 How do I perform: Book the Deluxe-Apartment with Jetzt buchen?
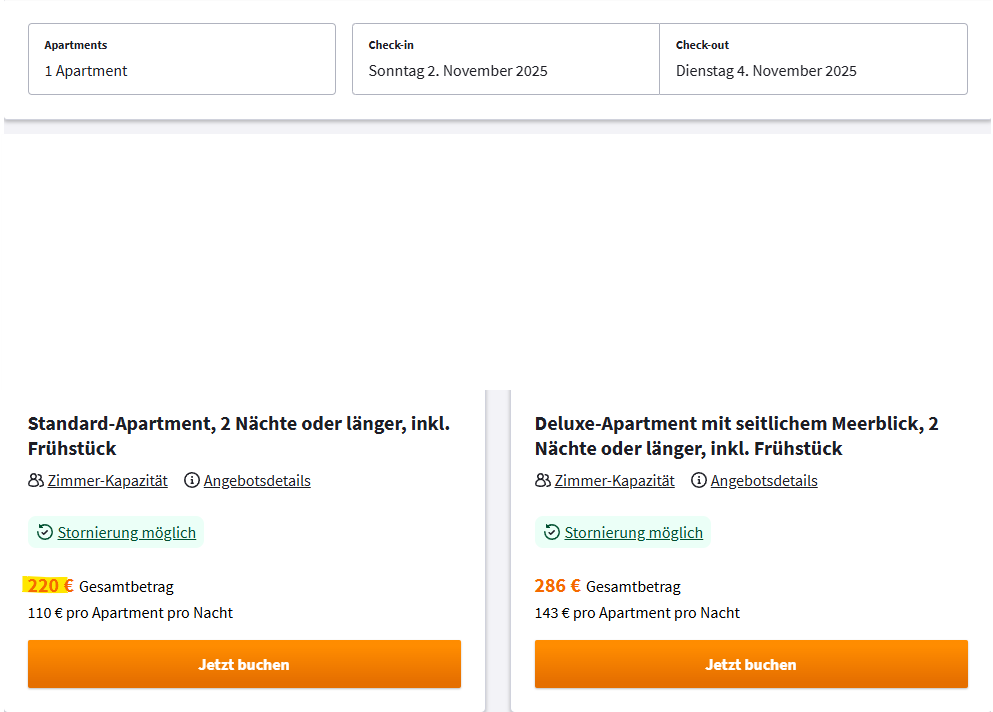pyautogui.click(x=751, y=664)
